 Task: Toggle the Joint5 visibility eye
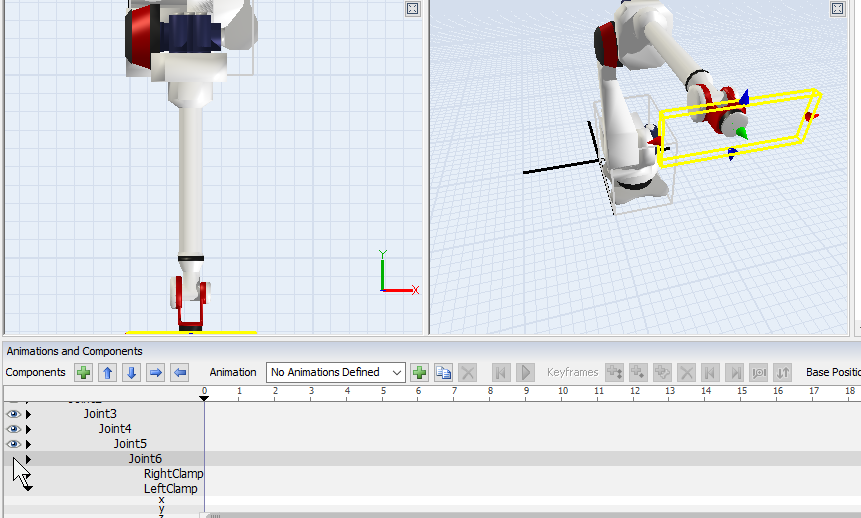click(x=13, y=444)
